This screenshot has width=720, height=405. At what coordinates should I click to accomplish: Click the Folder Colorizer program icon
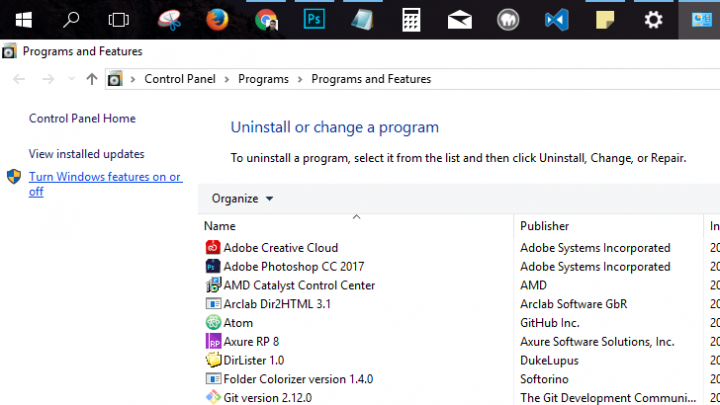click(213, 378)
